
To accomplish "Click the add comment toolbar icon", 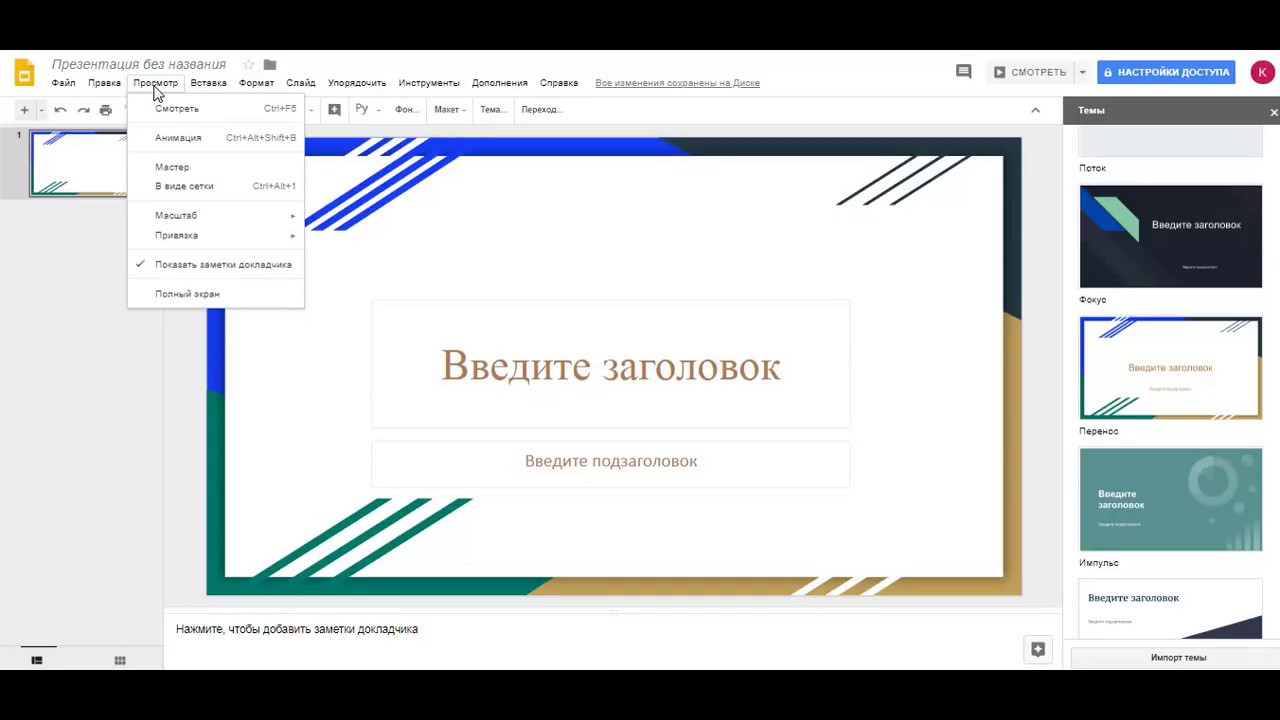I will [334, 109].
